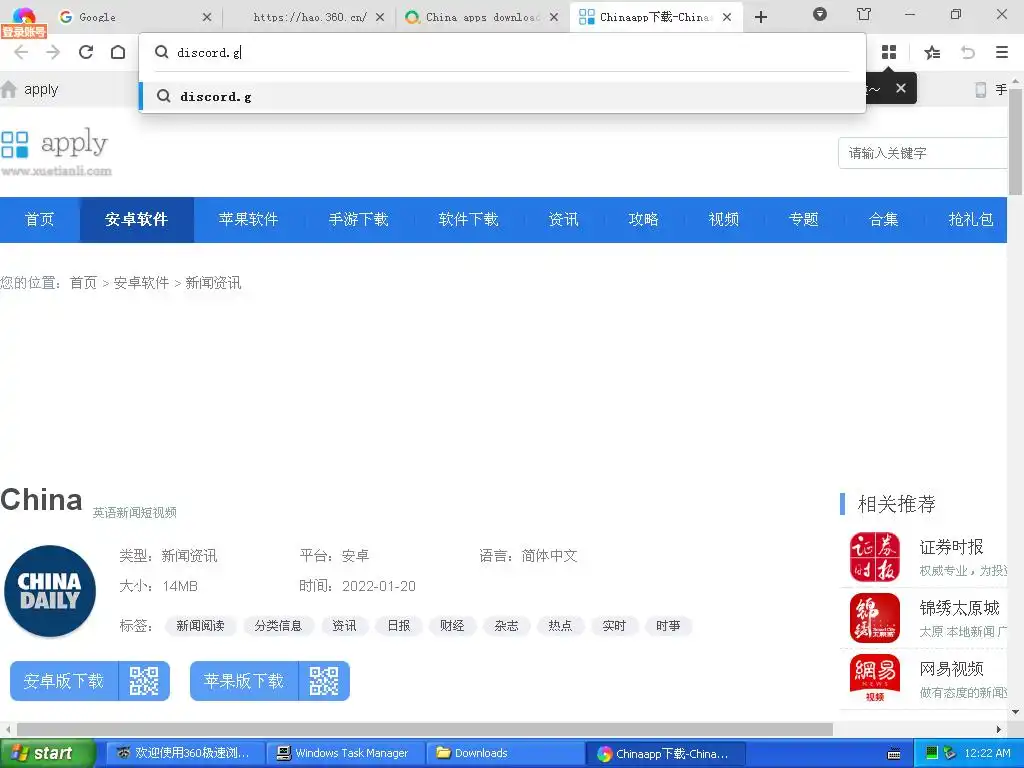The height and width of the screenshot is (768, 1024).
Task: Switch to Downloads folder taskbar item
Action: point(504,754)
